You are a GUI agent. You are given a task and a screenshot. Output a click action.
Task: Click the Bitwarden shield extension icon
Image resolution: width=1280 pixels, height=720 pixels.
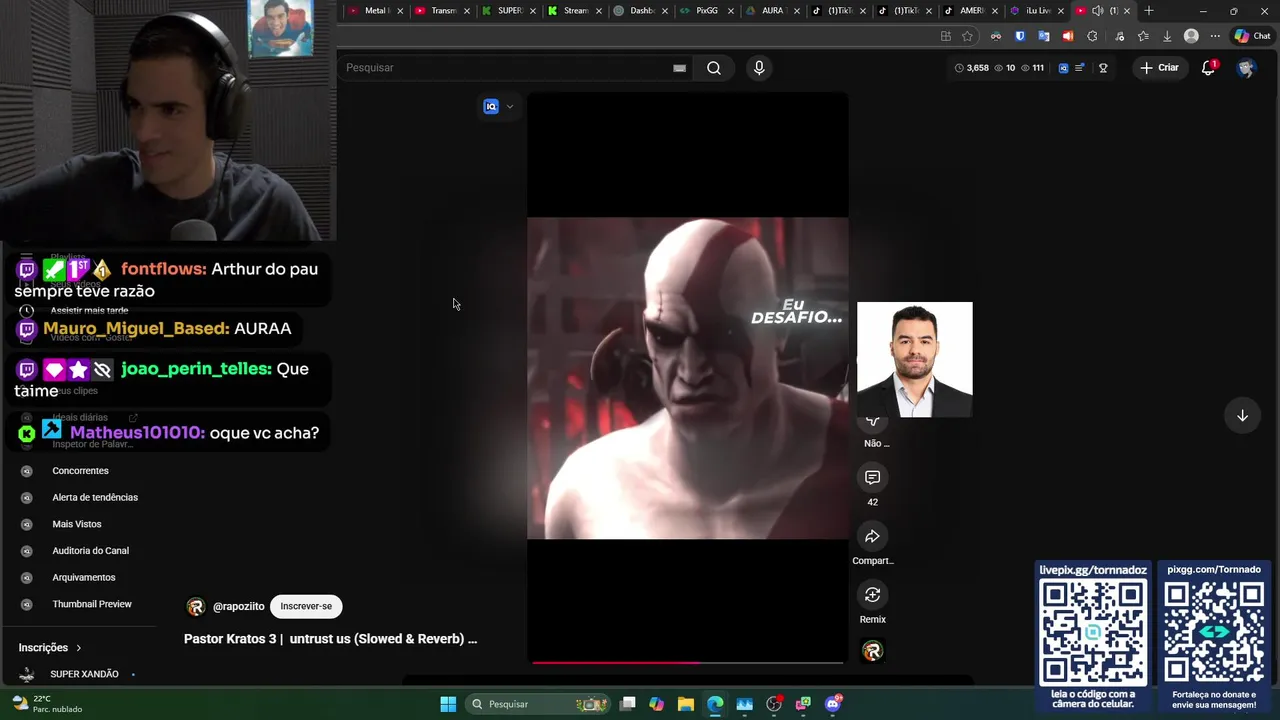(1020, 36)
